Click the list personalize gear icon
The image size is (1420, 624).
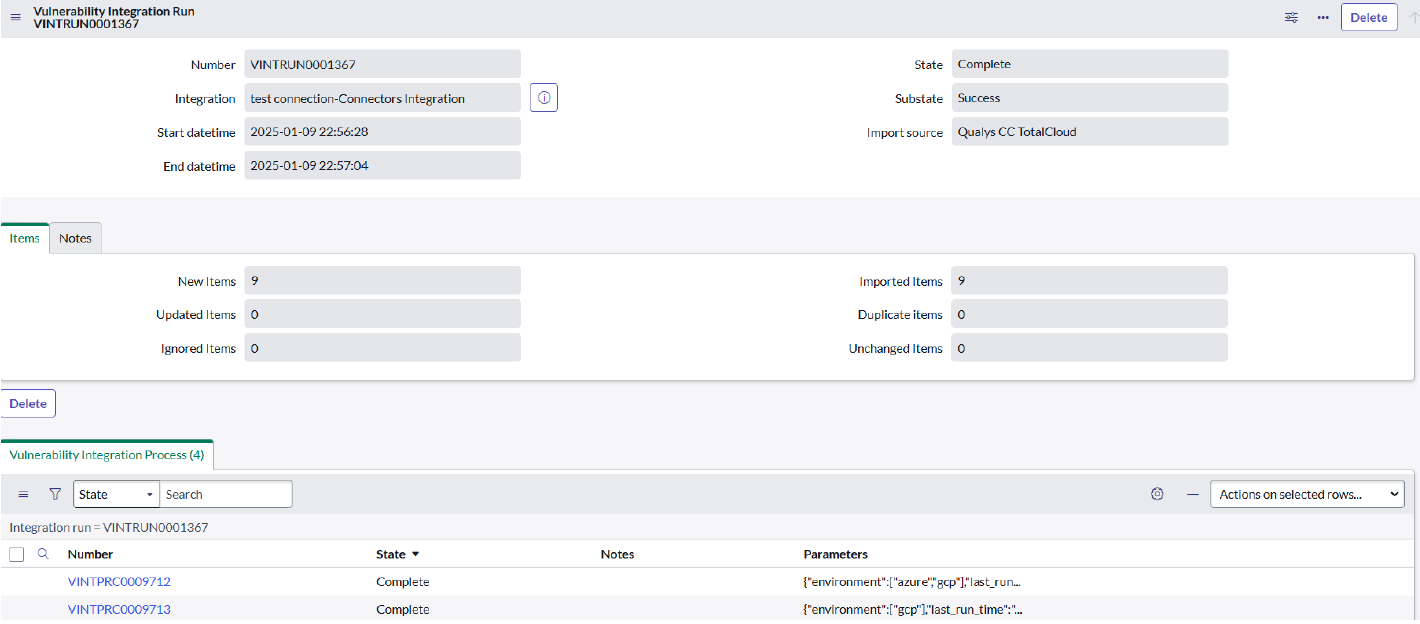click(1157, 494)
